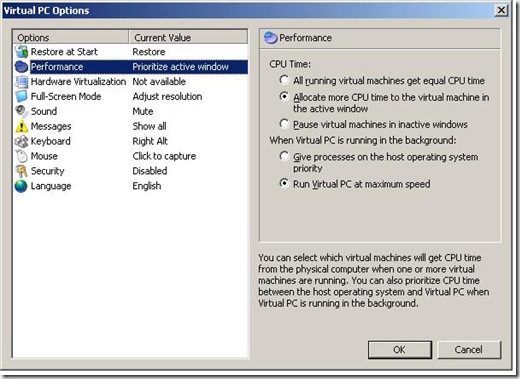Open the Hardware Virtualization option
The width and height of the screenshot is (520, 379).
78,82
